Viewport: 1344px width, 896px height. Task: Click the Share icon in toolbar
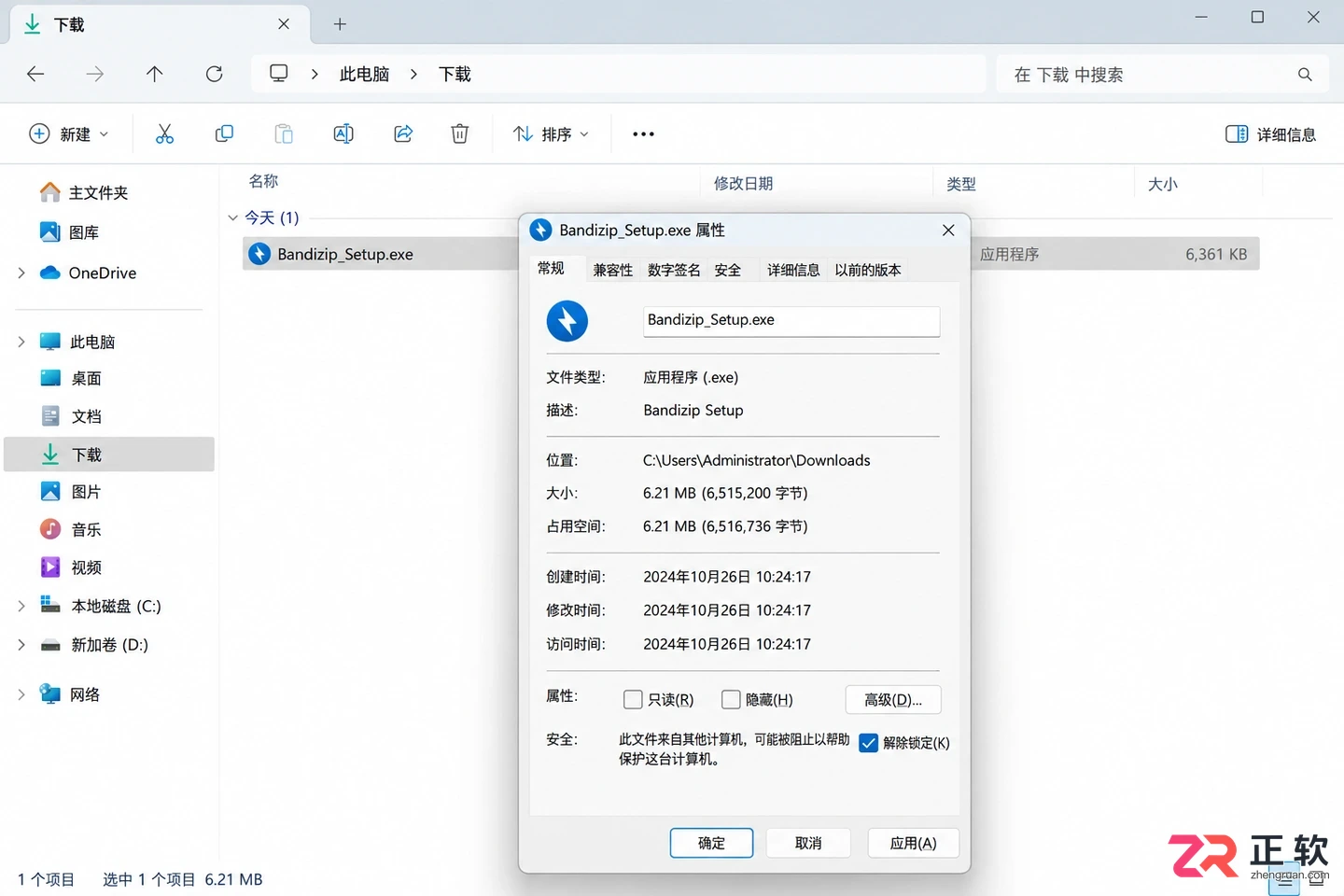point(403,134)
